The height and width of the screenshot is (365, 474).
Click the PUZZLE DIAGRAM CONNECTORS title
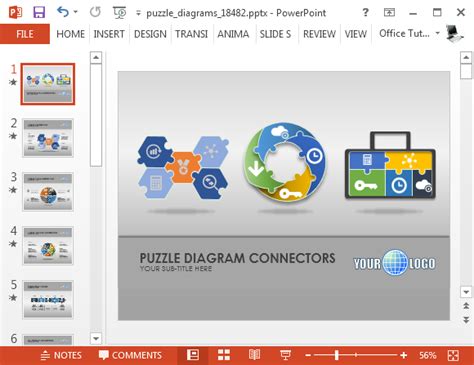[237, 258]
